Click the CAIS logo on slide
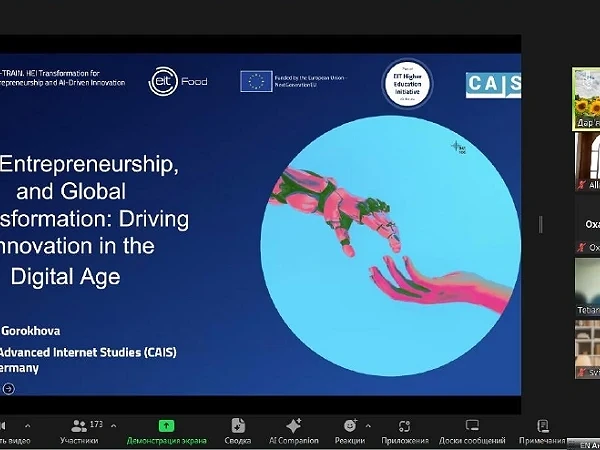This screenshot has width=600, height=450. [493, 85]
